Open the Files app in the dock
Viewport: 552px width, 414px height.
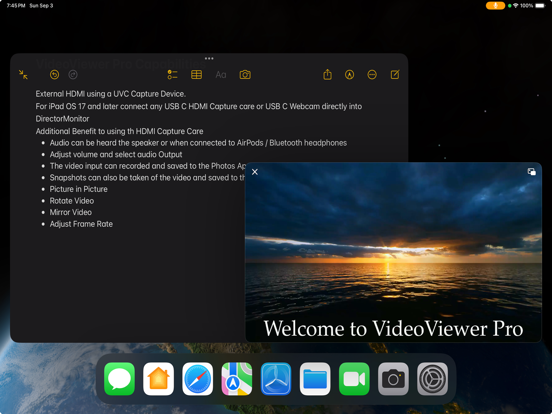click(315, 379)
